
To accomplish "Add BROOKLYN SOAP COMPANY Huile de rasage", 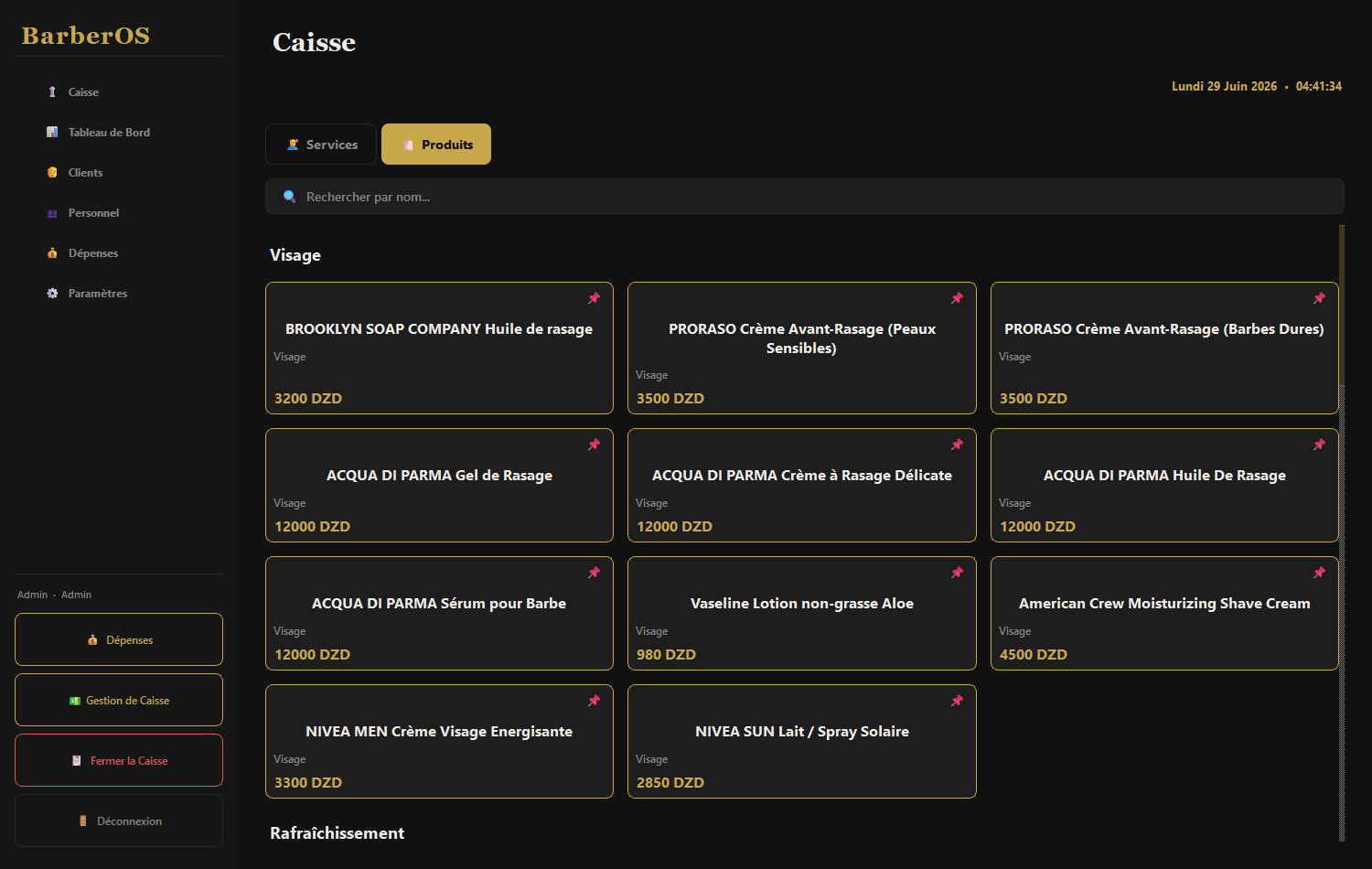I will 439,349.
